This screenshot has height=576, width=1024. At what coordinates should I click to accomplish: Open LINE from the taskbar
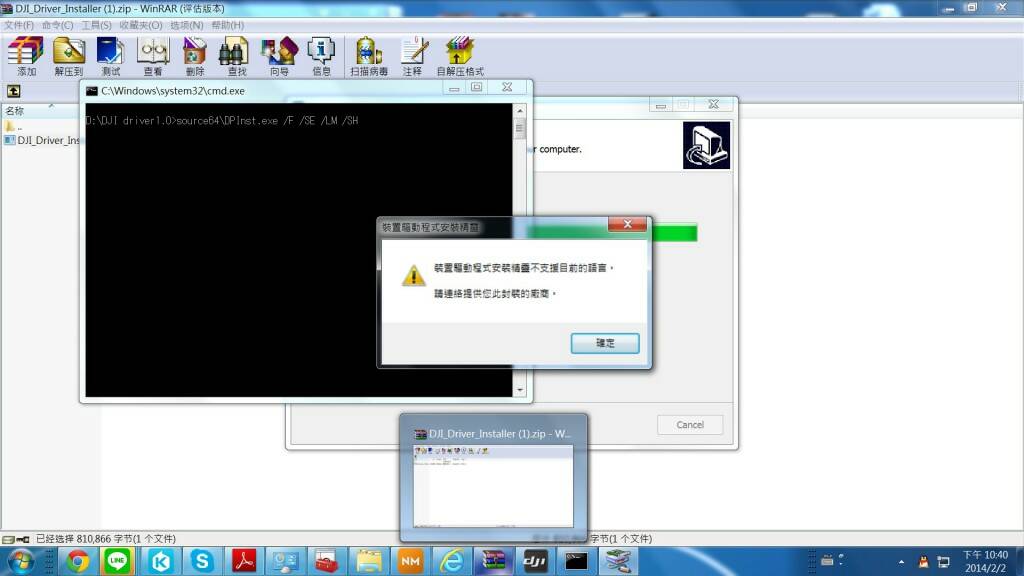118,561
